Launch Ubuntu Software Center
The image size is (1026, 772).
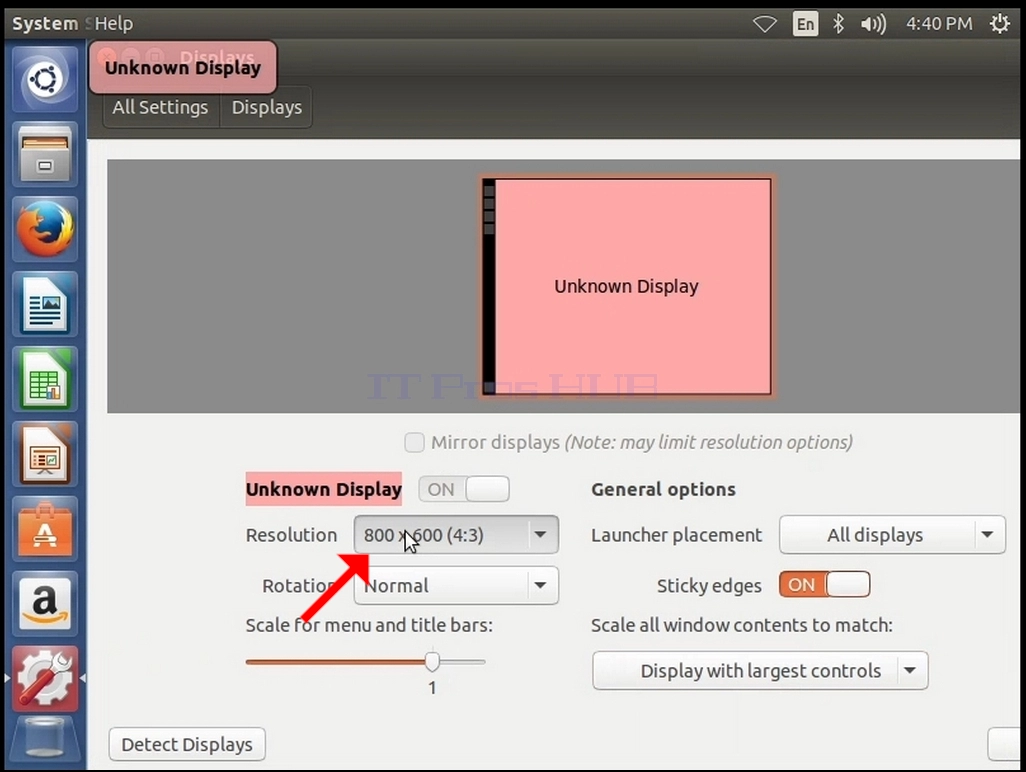pyautogui.click(x=44, y=529)
